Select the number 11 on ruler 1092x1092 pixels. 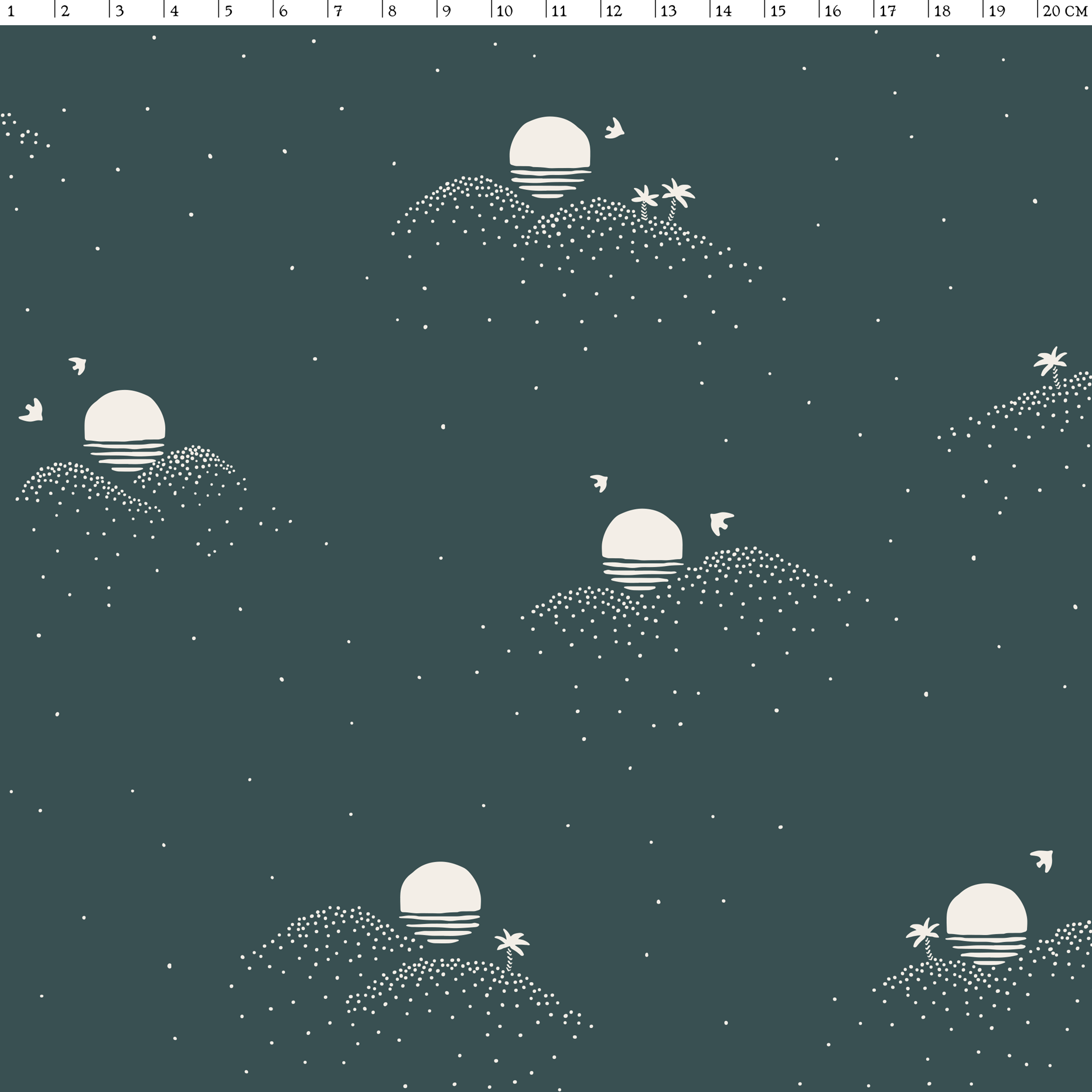point(559,11)
